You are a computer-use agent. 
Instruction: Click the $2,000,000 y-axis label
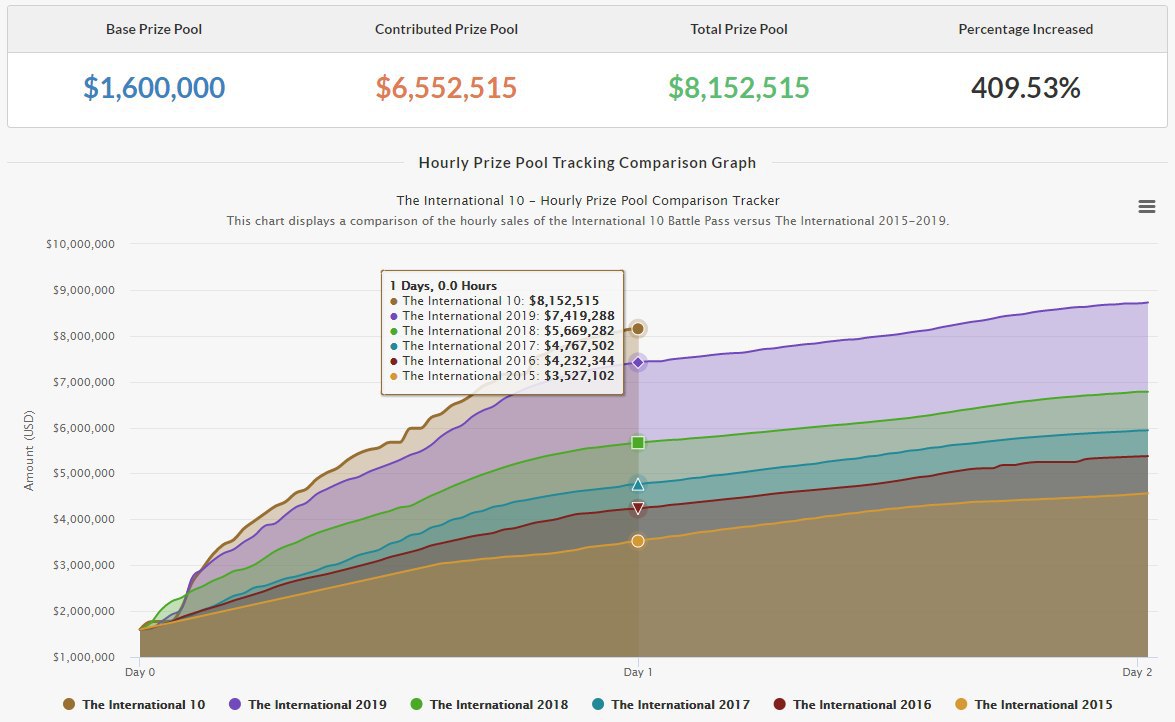83,611
